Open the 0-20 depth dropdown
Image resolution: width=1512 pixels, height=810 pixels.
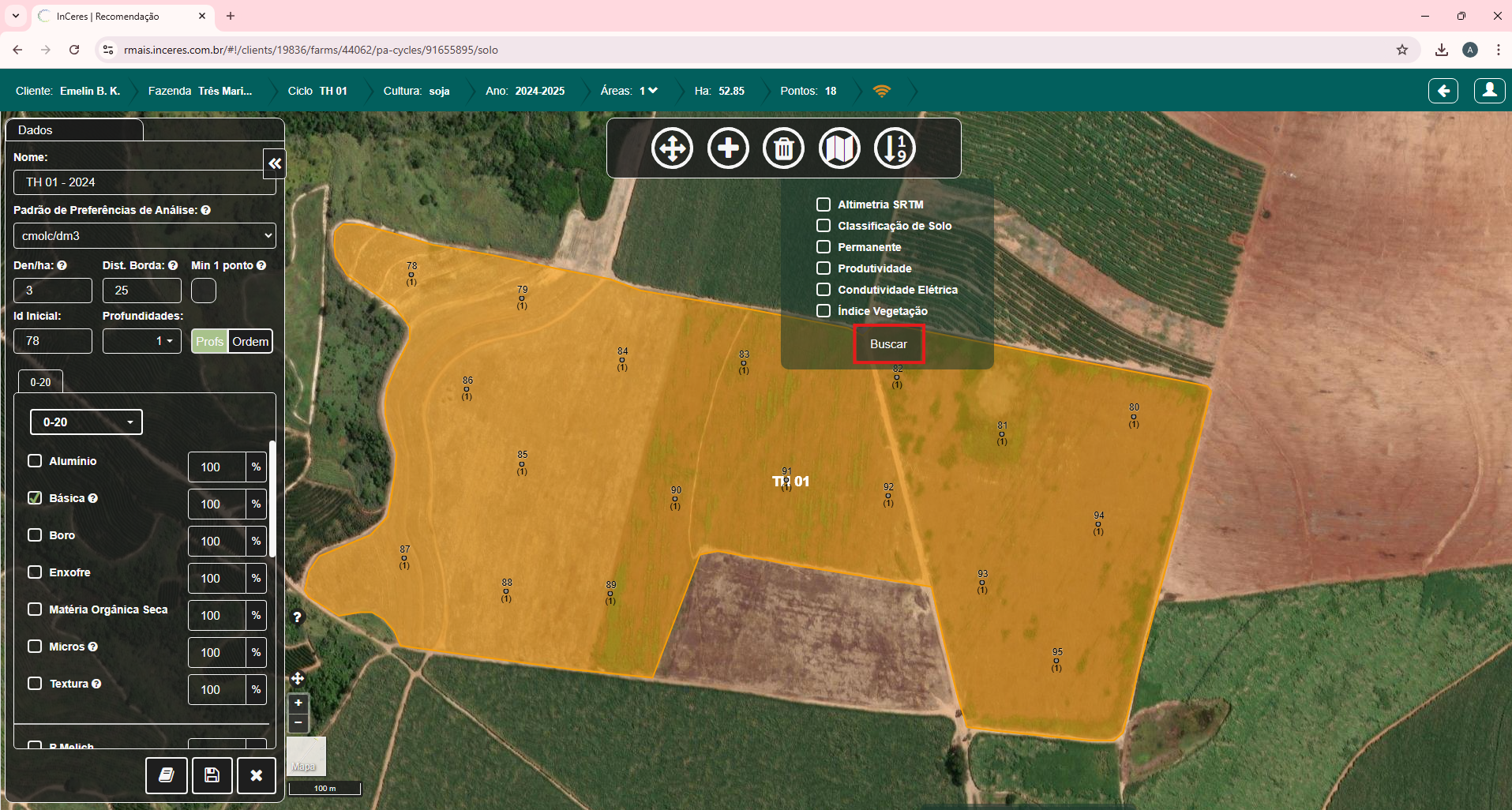tap(86, 422)
